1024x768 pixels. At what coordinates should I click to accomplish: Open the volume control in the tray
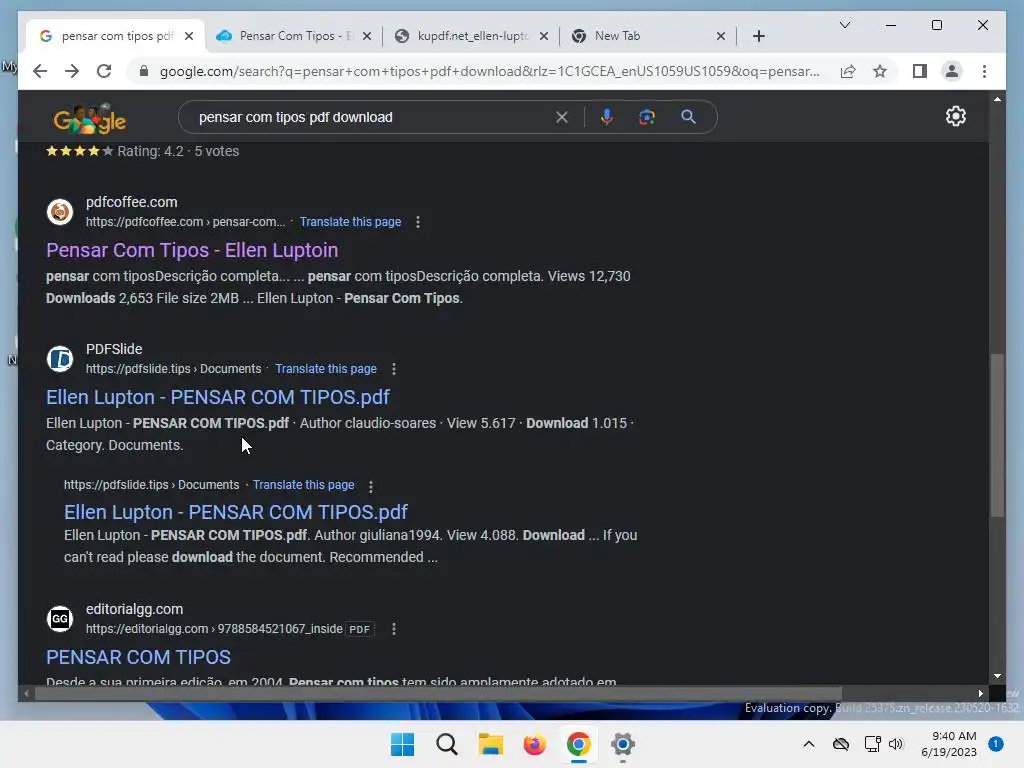point(896,744)
